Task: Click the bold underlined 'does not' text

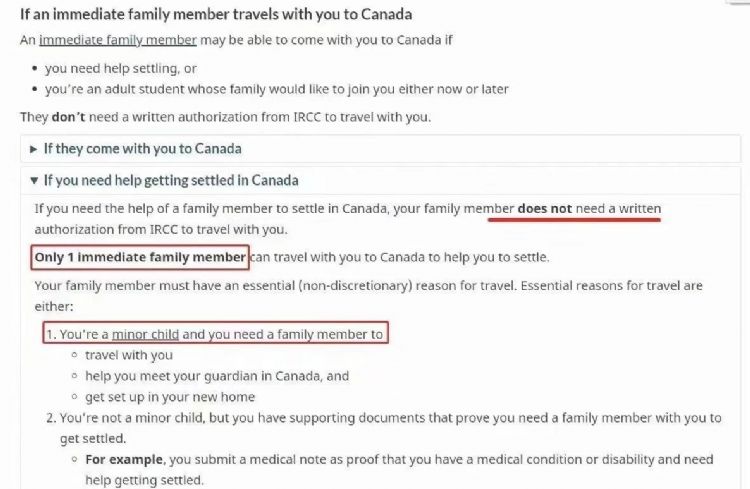Action: (x=544, y=208)
